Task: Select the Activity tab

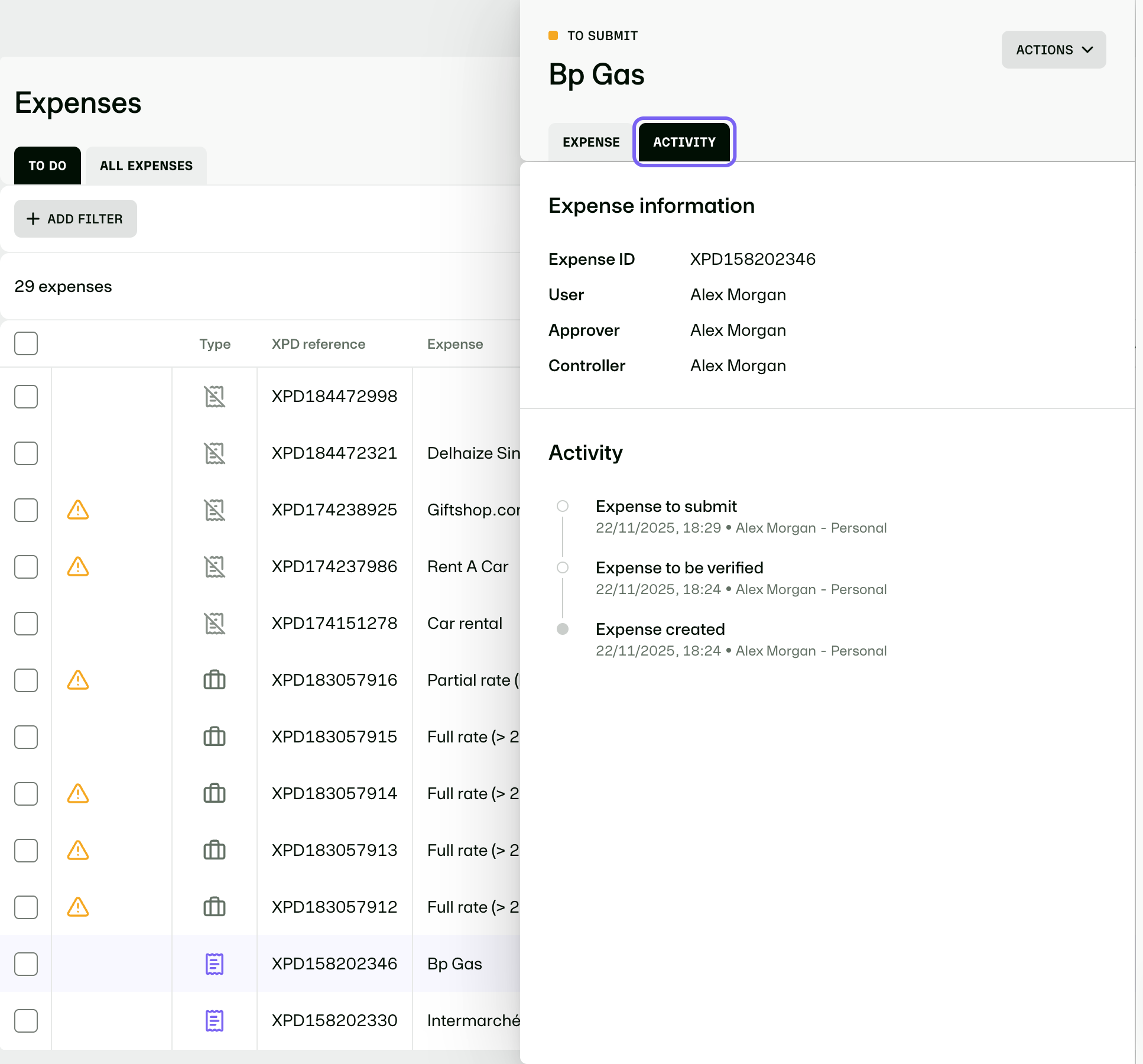Action: 684,142
